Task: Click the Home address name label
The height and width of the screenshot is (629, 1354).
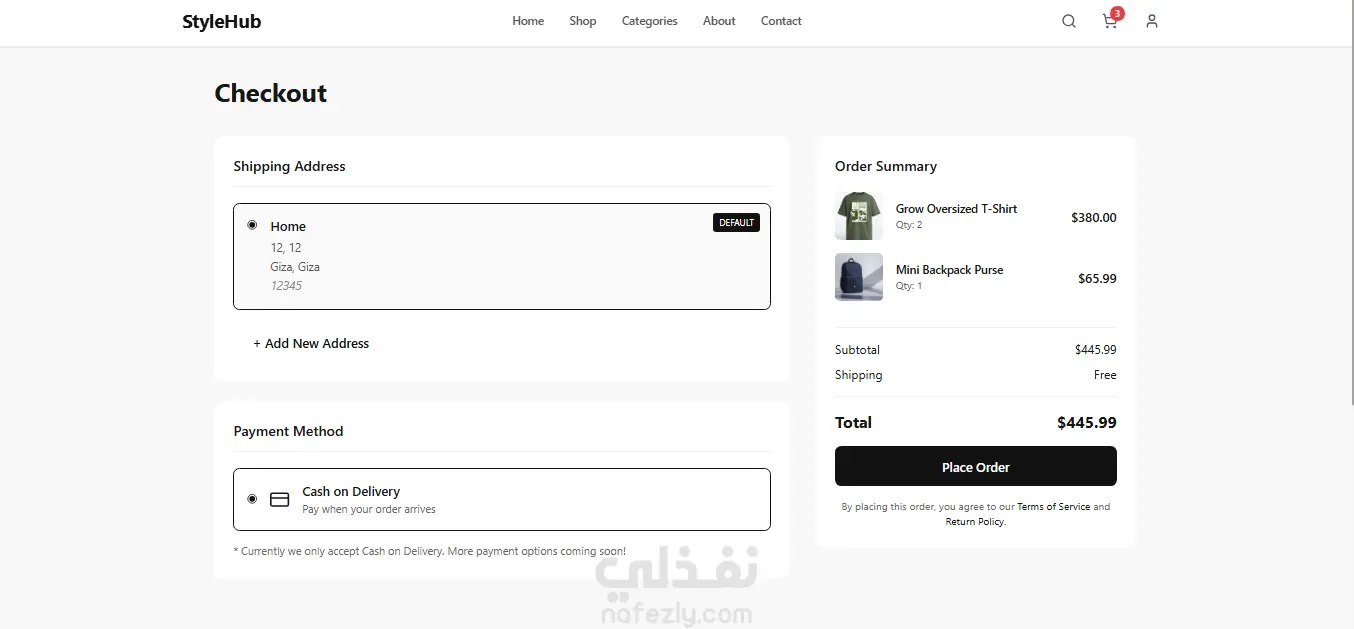Action: pyautogui.click(x=288, y=227)
